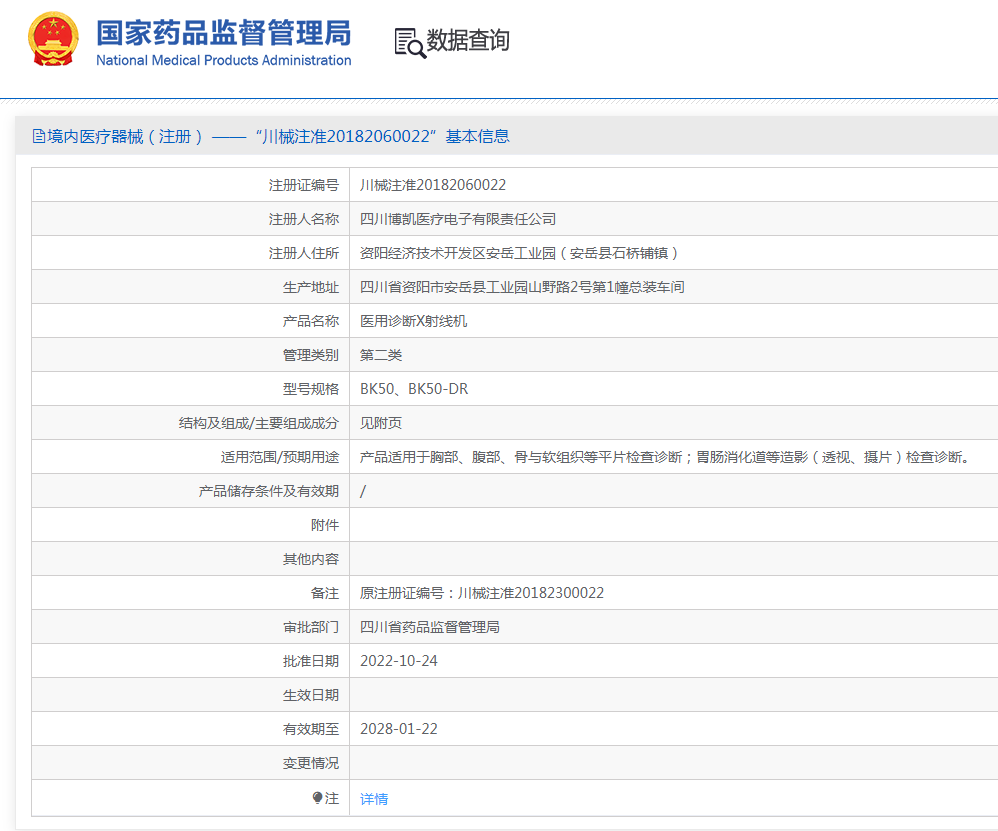
Task: Select the 适用范围 description text
Action: pos(665,457)
